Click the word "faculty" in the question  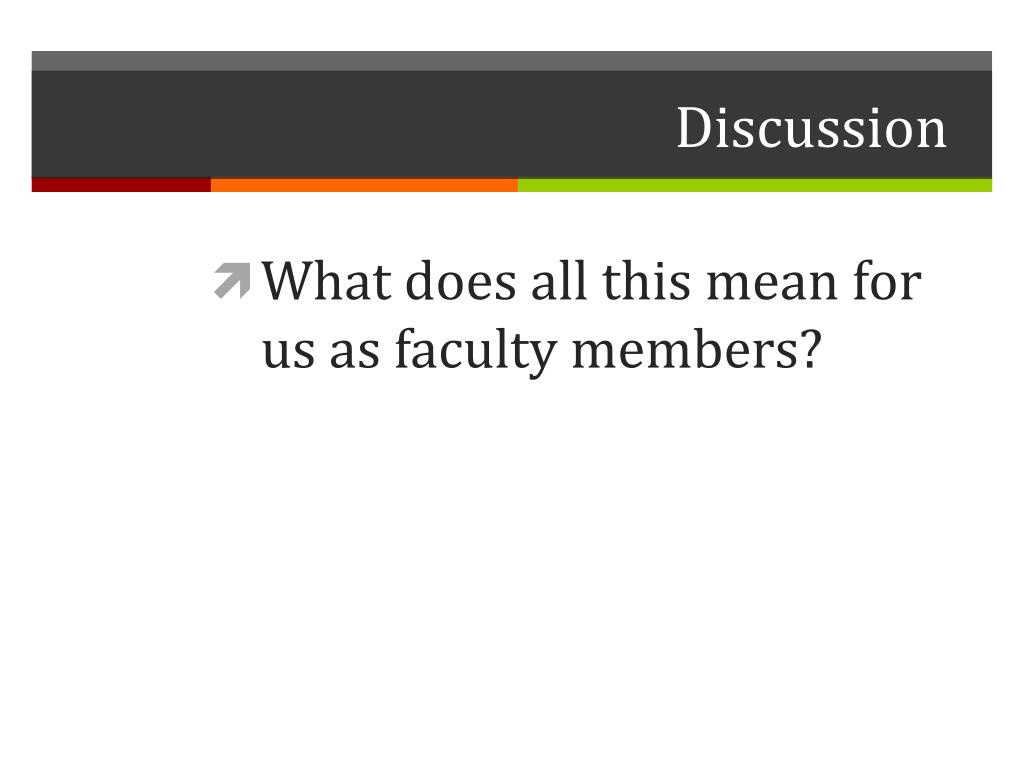pyautogui.click(x=475, y=353)
